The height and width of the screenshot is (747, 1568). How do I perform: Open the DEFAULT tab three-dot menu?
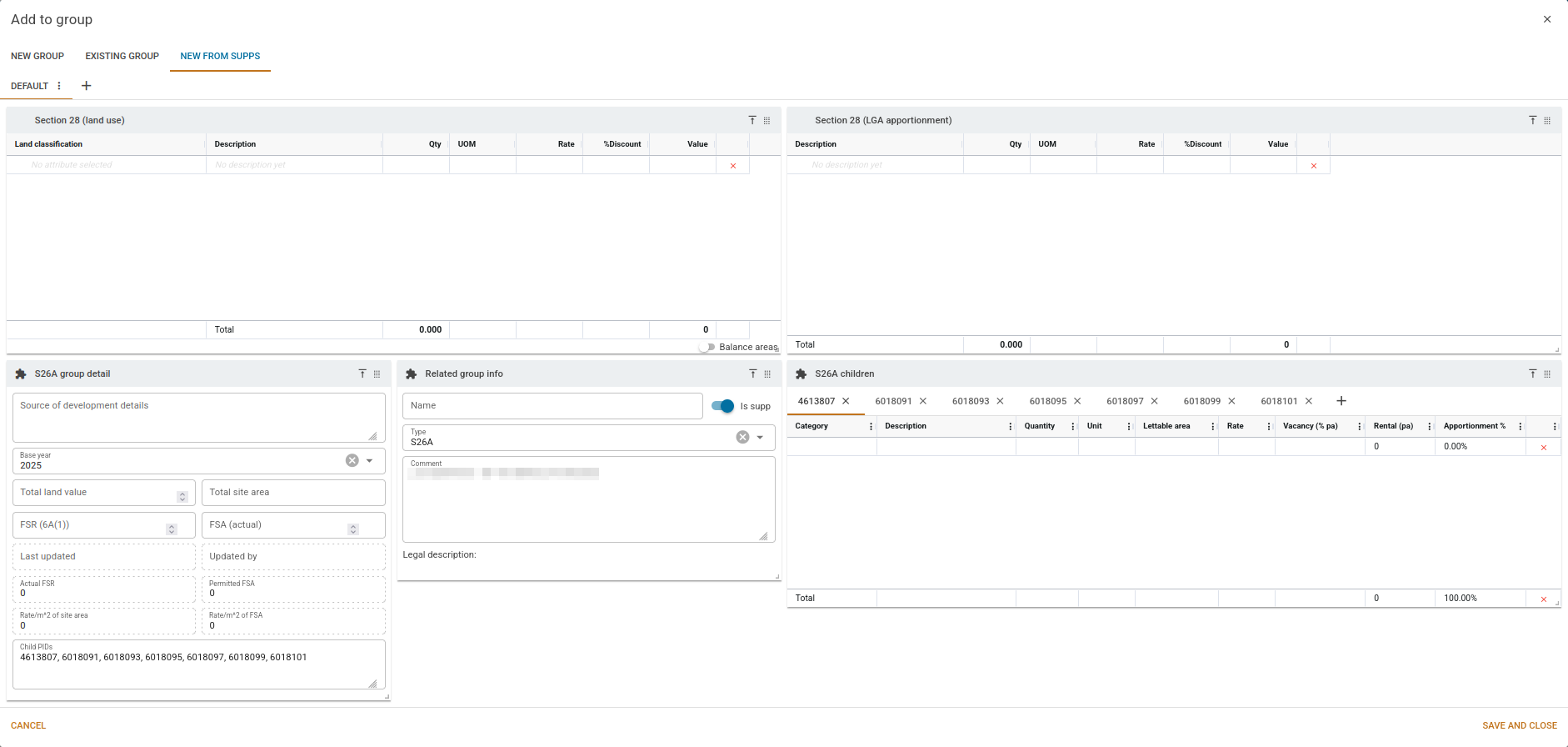pyautogui.click(x=59, y=86)
